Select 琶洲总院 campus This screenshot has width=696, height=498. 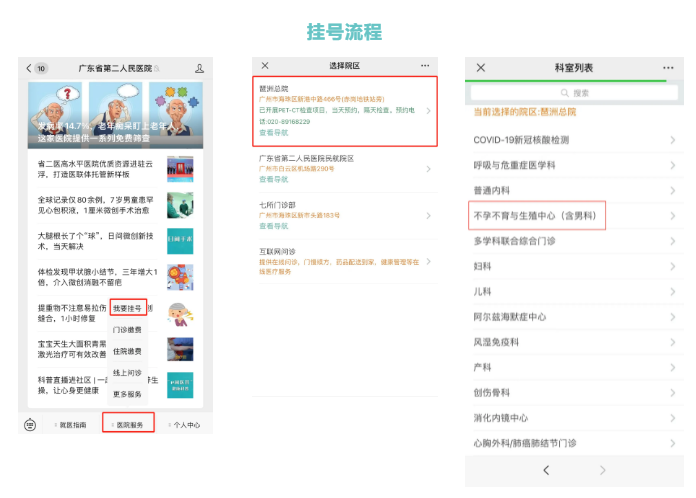[x=345, y=111]
